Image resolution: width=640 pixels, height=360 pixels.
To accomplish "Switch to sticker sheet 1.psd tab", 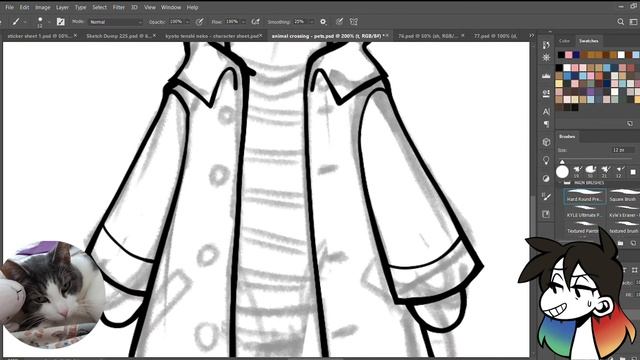I will pos(39,36).
